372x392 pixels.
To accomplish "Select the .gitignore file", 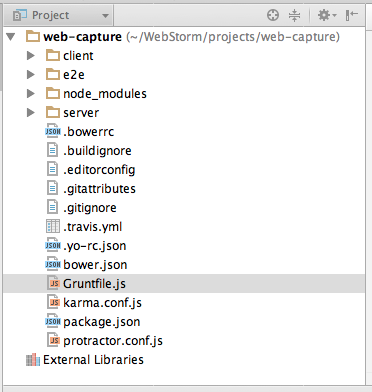I will pos(90,208).
